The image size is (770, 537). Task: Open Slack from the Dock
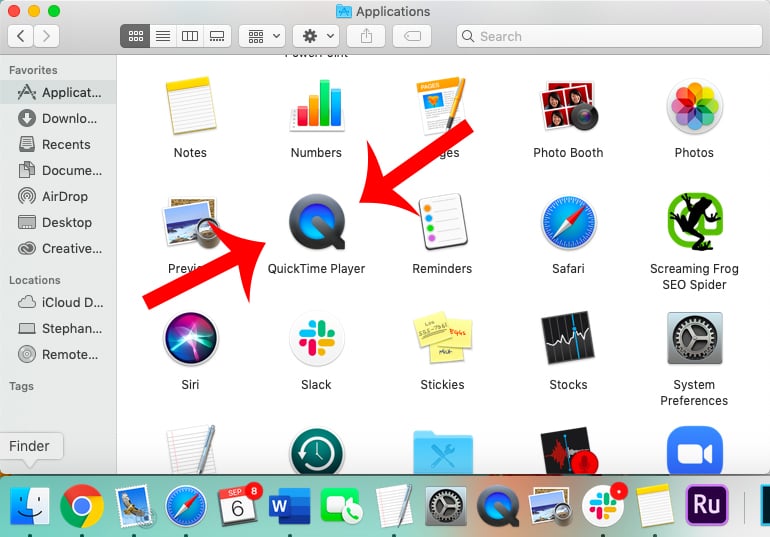click(604, 505)
